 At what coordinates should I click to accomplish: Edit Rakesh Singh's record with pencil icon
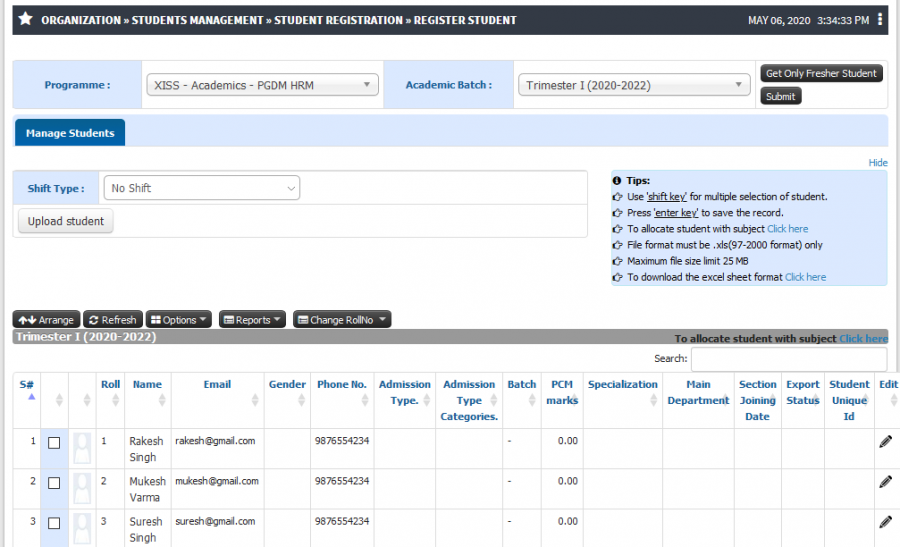coord(886,441)
